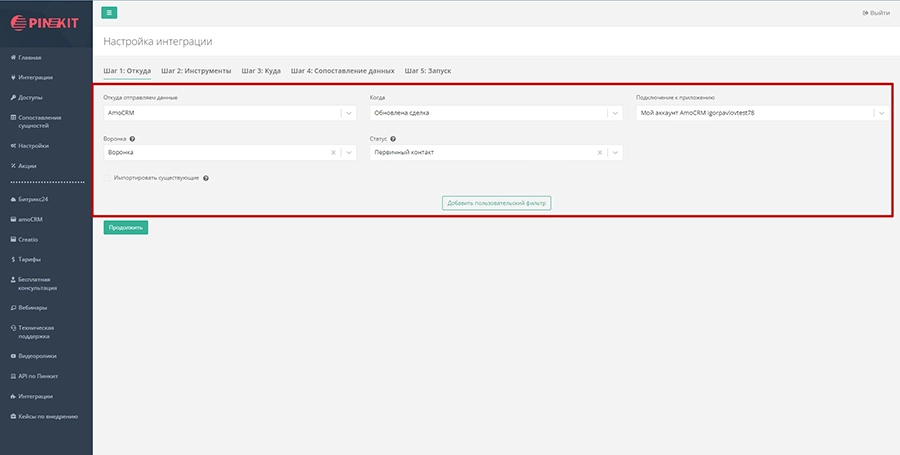Enable the Импортировать существующие checkbox
The width and height of the screenshot is (900, 455).
(107, 178)
